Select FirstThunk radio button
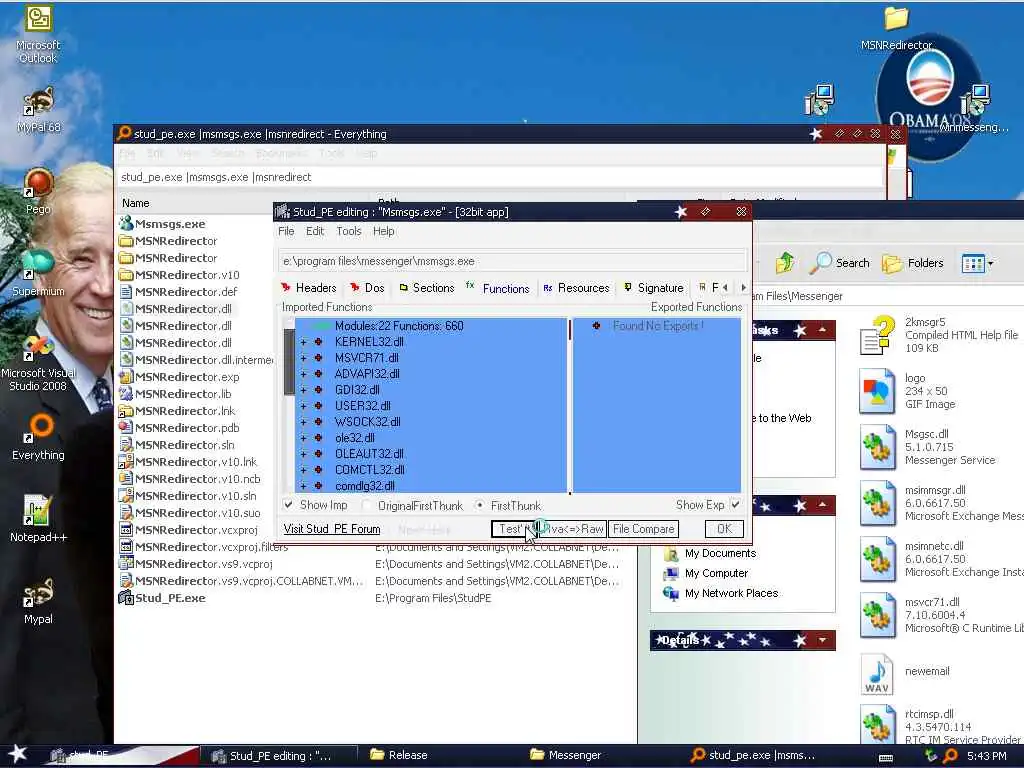The width and height of the screenshot is (1024, 768). [480, 505]
